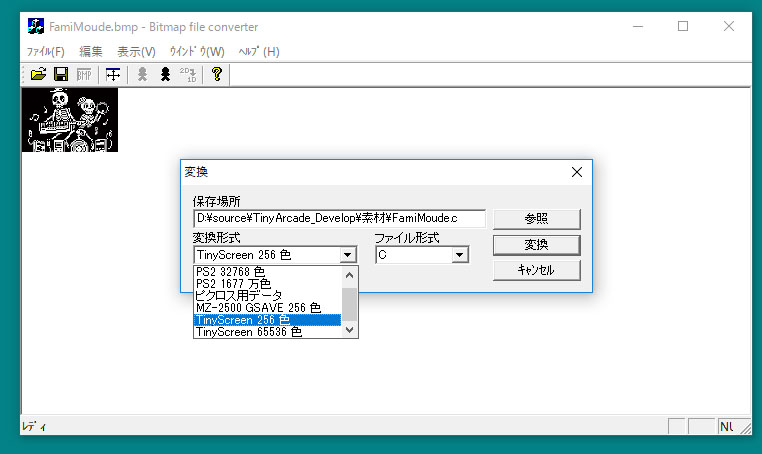Image resolution: width=762 pixels, height=454 pixels.
Task: Click the Open file folder icon
Action: pos(38,74)
